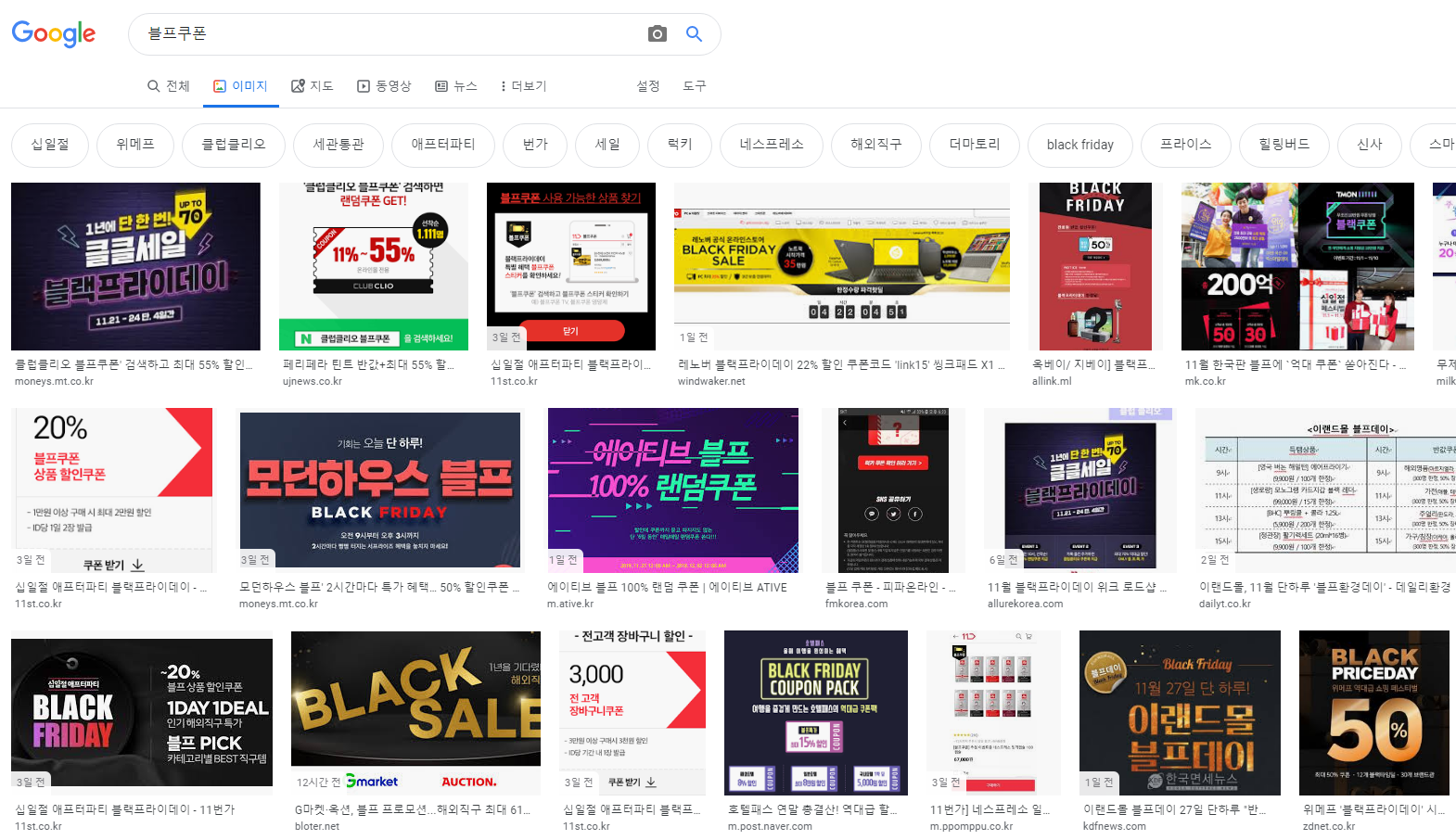The image size is (1456, 840).
Task: Click the windwaker.net source link
Action: 711,381
